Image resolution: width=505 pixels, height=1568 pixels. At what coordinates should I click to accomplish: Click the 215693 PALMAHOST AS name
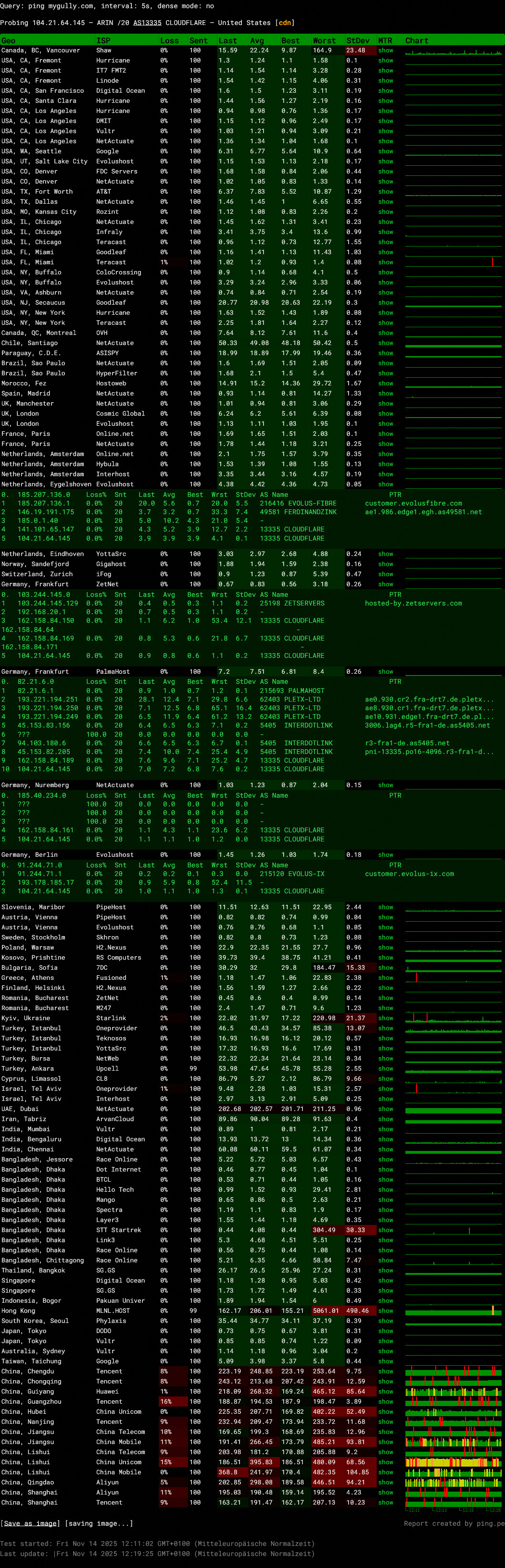point(292,691)
